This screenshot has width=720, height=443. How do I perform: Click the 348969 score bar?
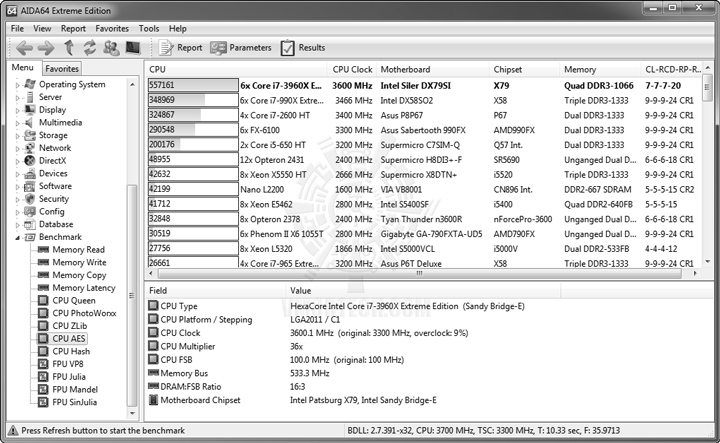[x=193, y=100]
